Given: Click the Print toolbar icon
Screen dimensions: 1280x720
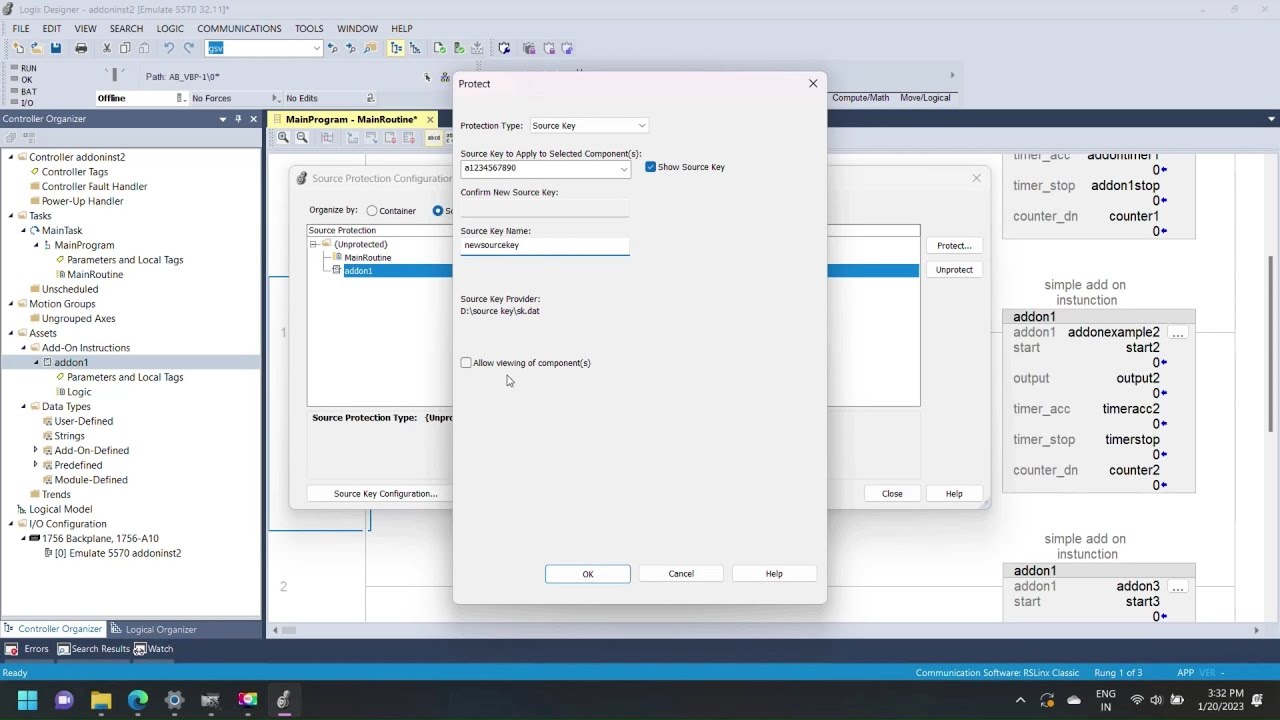Looking at the screenshot, I should tap(81, 48).
